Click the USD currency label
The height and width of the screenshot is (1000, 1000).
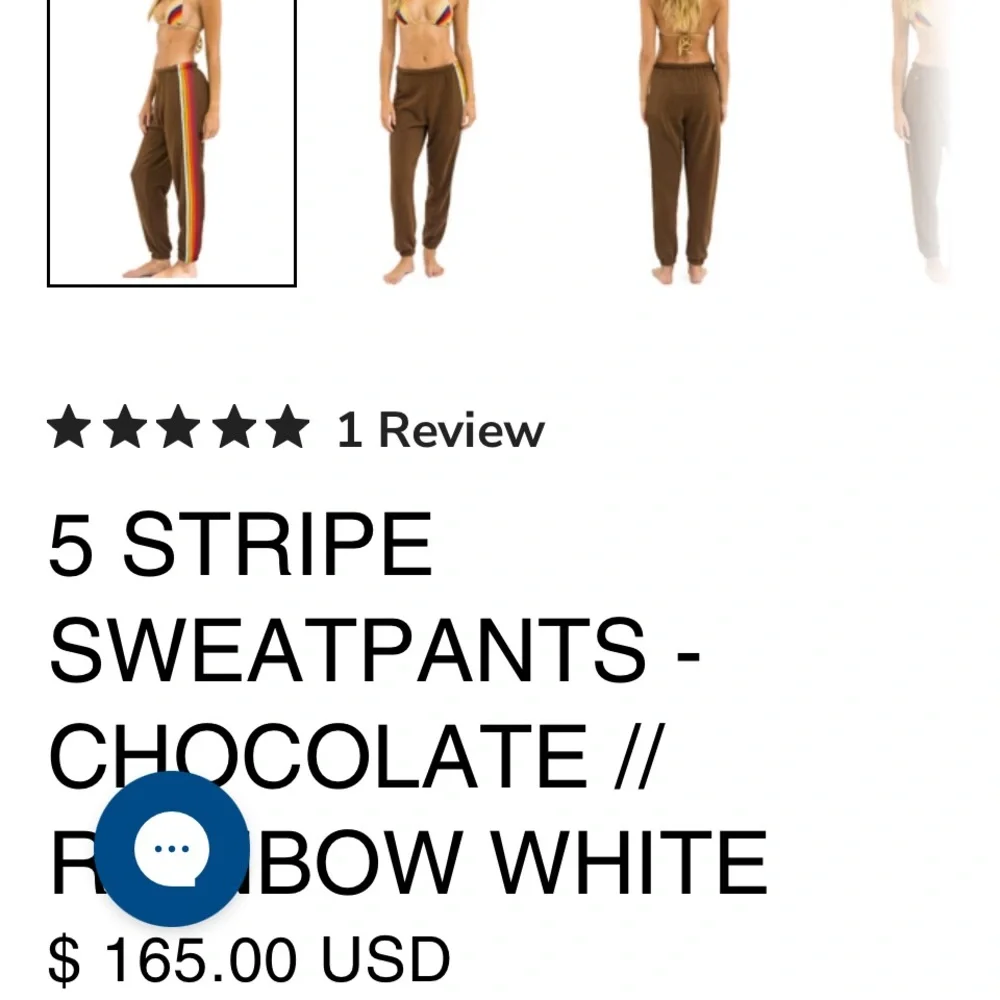coord(385,959)
